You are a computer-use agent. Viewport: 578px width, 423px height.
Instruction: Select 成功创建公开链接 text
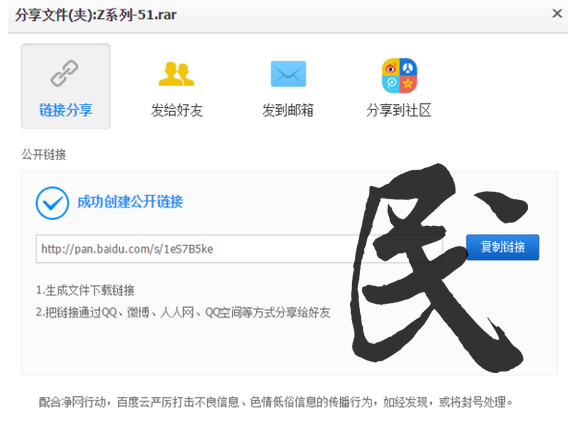tap(130, 202)
